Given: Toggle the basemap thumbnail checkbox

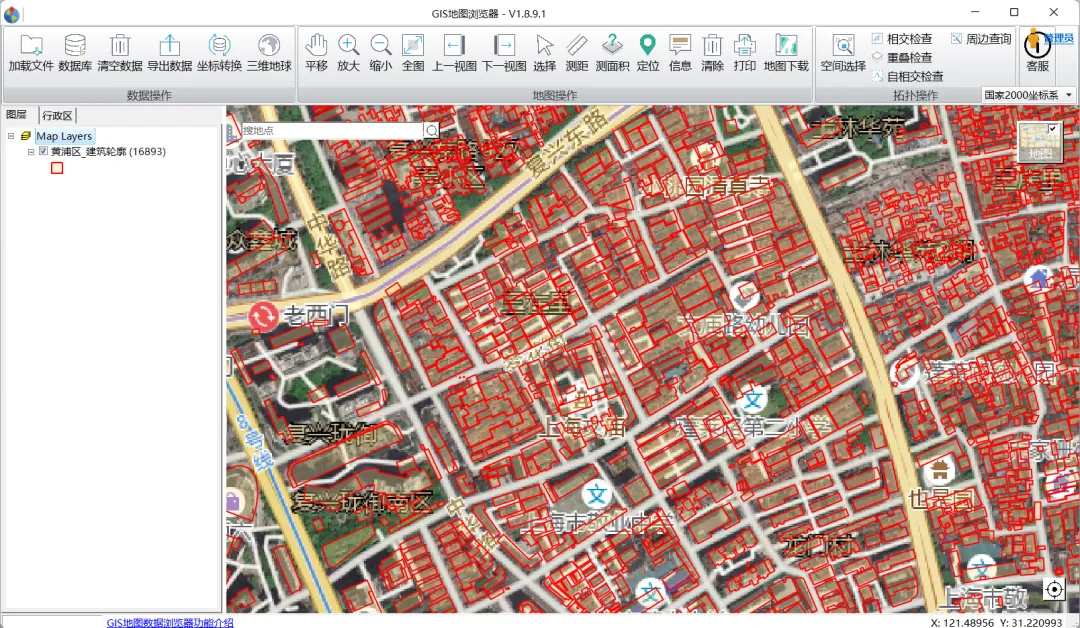Looking at the screenshot, I should click(x=1052, y=129).
